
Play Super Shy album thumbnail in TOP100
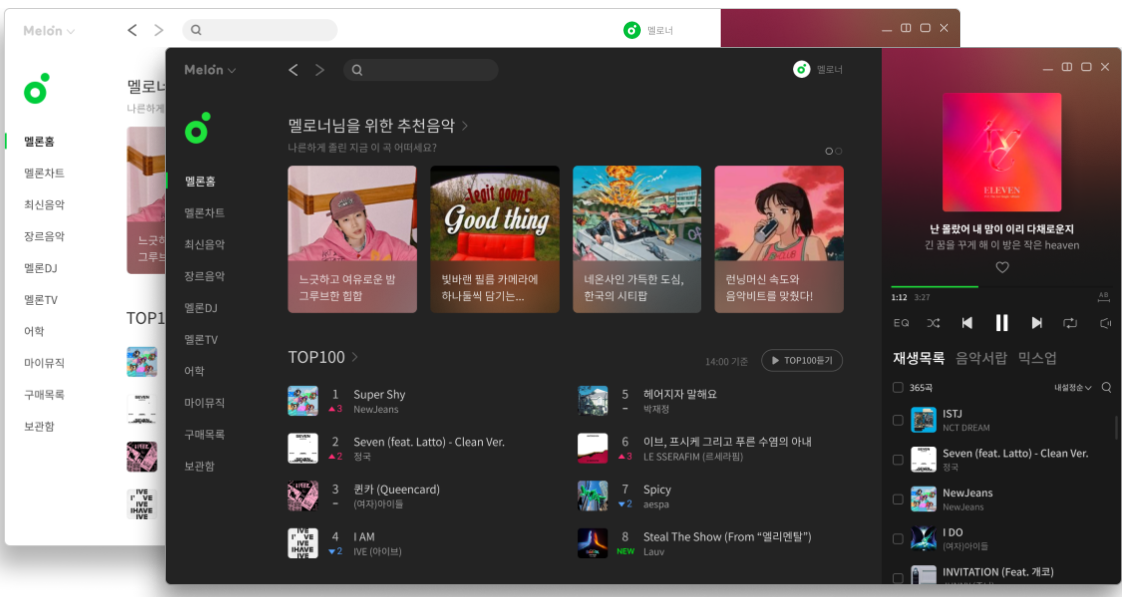coord(303,401)
